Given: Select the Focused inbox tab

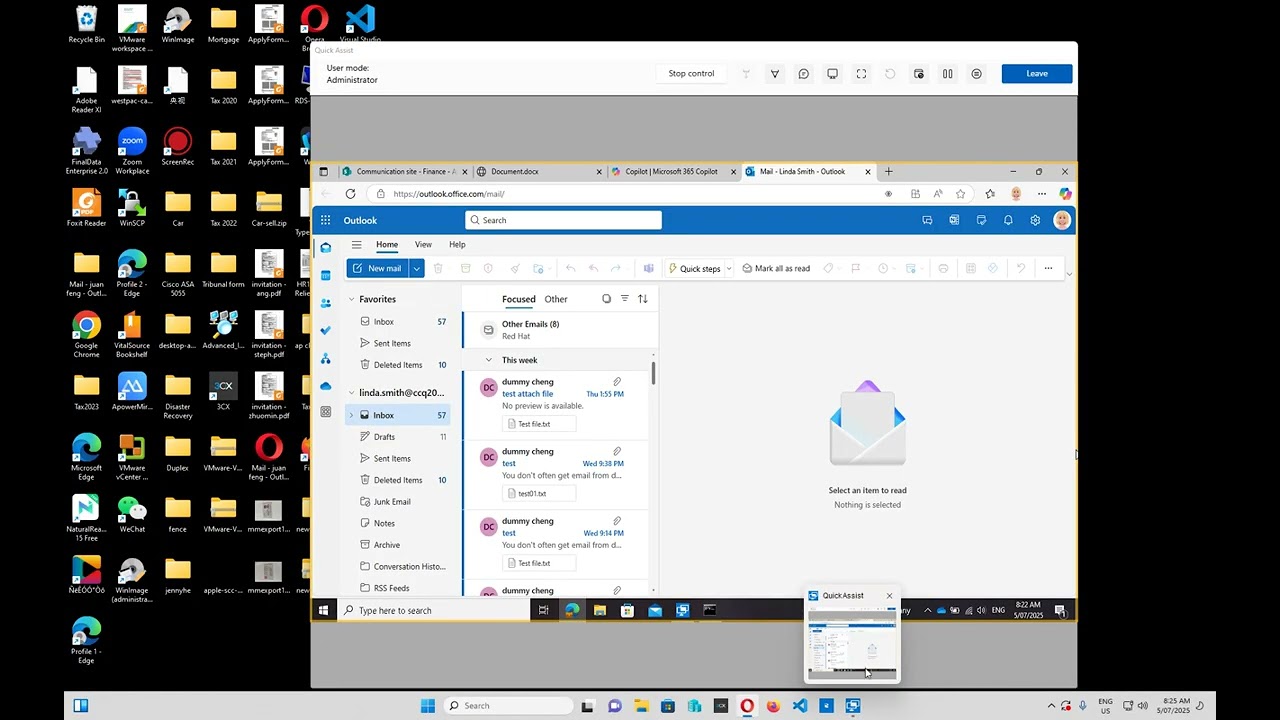Looking at the screenshot, I should coord(519,299).
